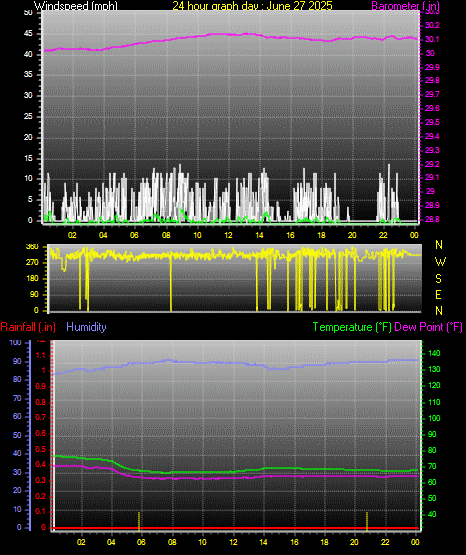Click hour 14 below the temperature chart
This screenshot has width=466, height=555.
coord(263,542)
